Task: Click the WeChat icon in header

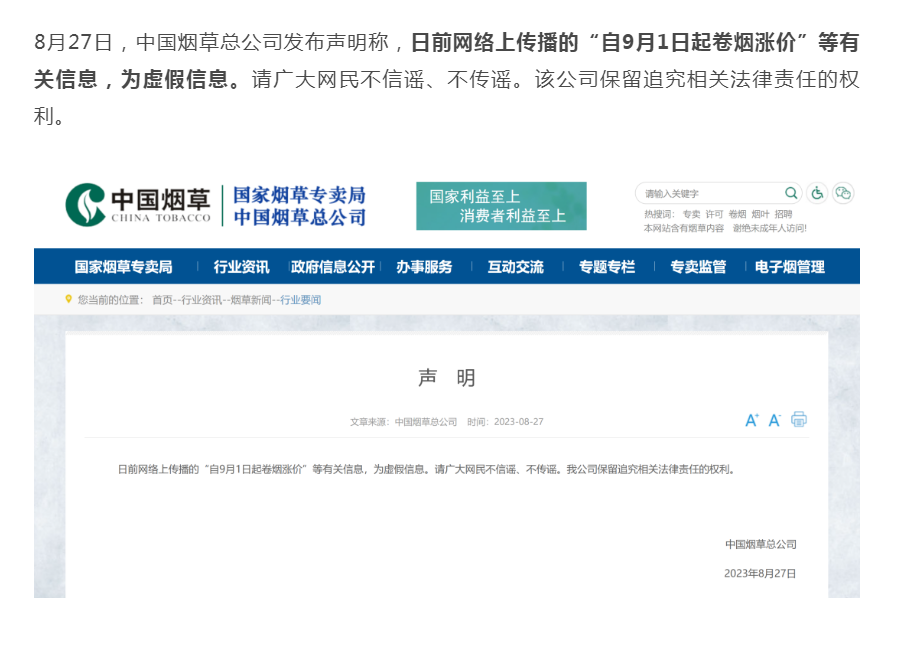Action: [x=843, y=193]
